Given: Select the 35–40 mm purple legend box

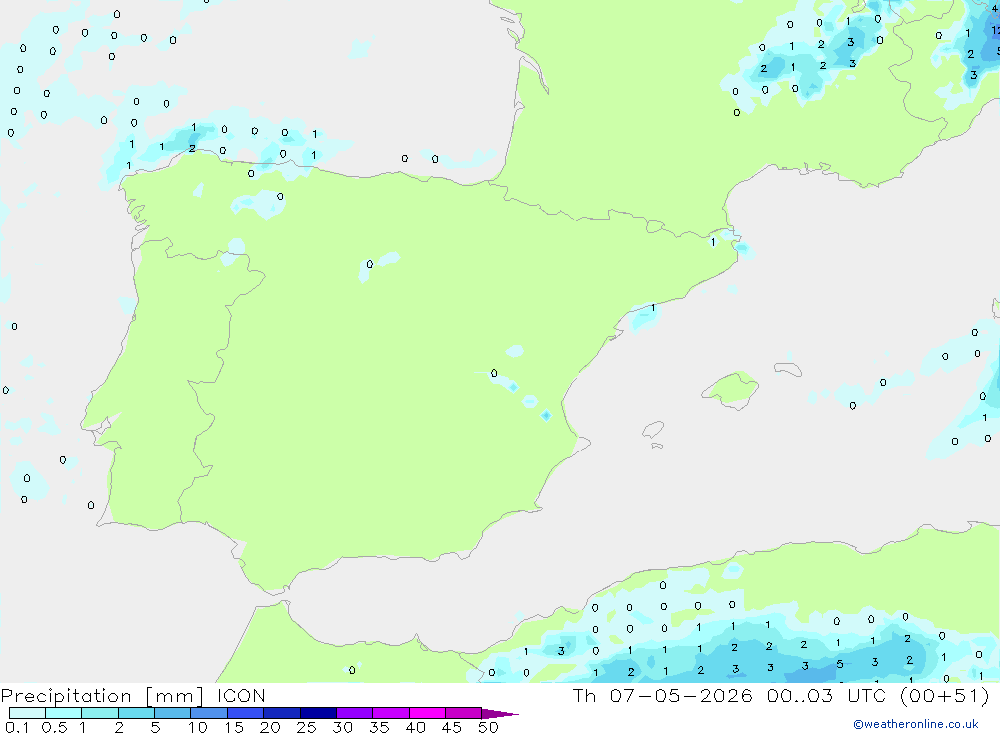Looking at the screenshot, I should coord(391,713).
